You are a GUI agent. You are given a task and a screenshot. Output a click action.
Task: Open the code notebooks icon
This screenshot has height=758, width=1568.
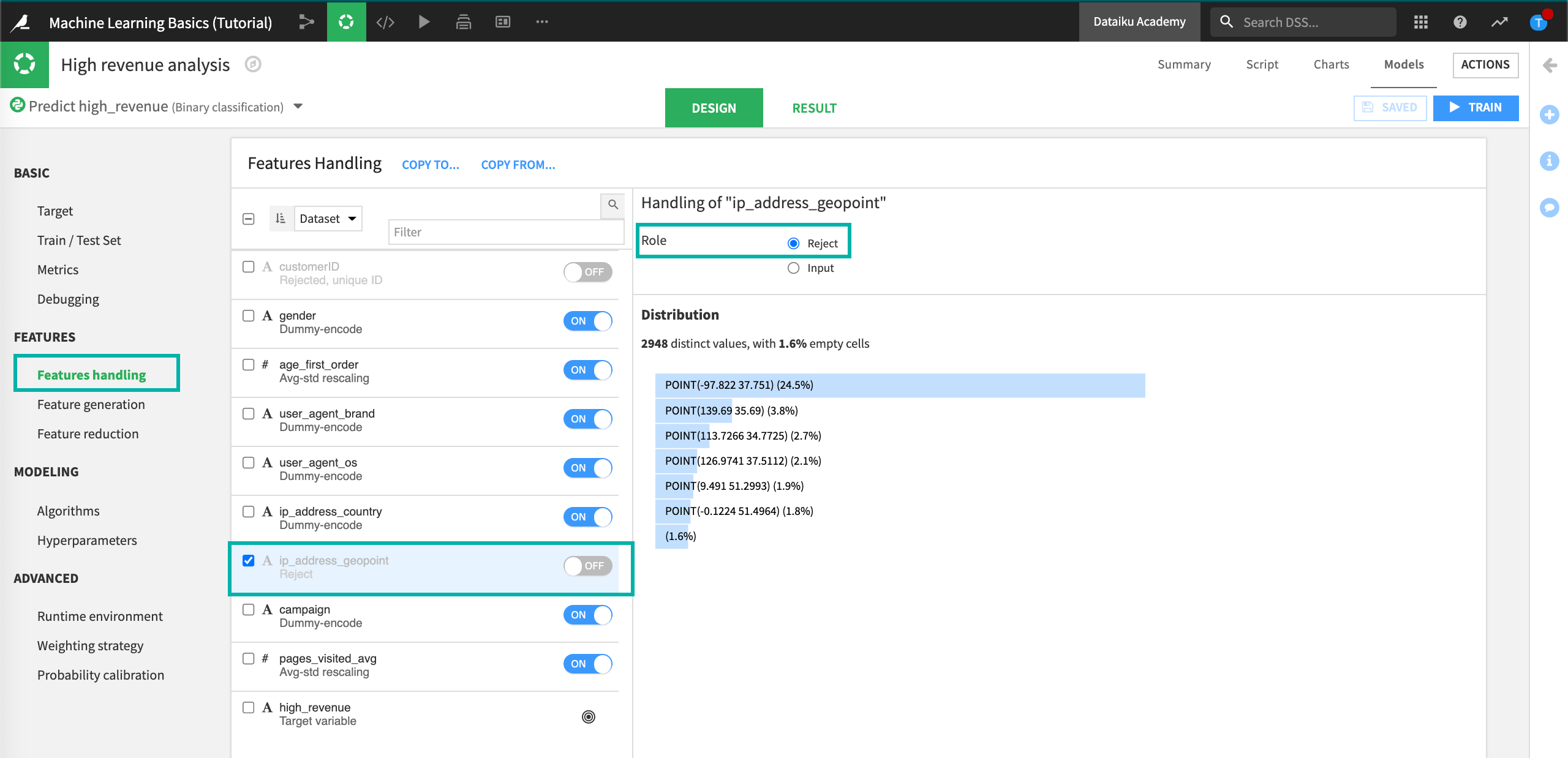coord(385,22)
